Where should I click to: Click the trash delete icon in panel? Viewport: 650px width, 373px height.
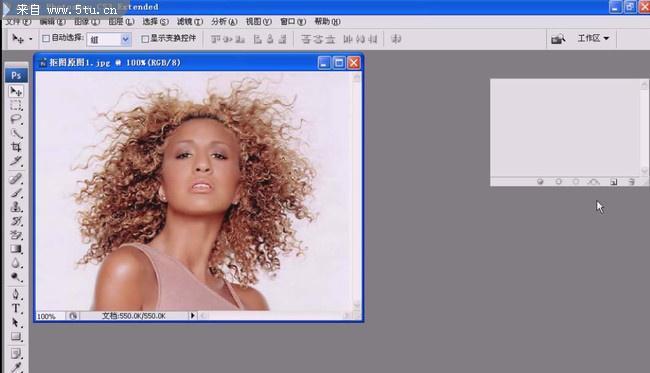click(631, 182)
